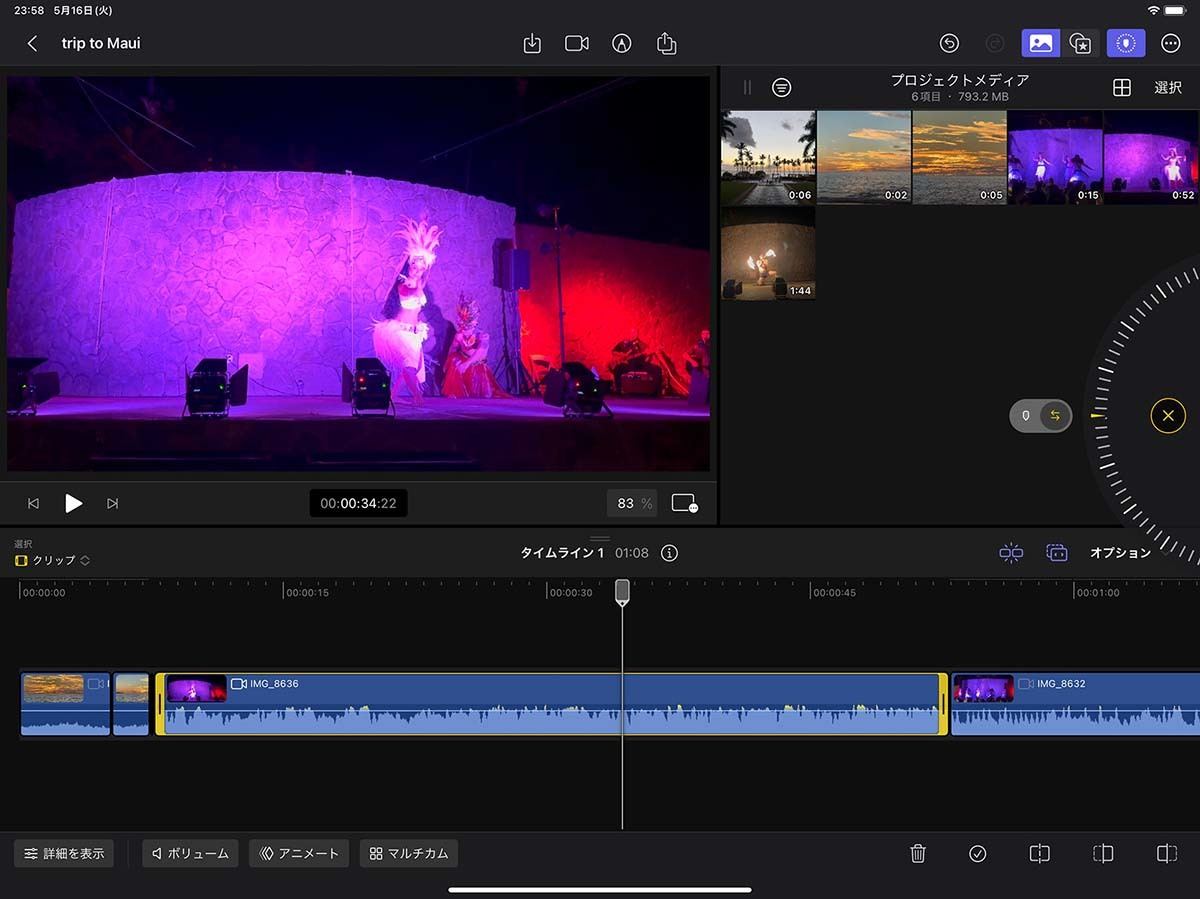This screenshot has height=899, width=1200.
Task: Tap the left yellow trim handle of IMG_8636
Action: (x=159, y=704)
